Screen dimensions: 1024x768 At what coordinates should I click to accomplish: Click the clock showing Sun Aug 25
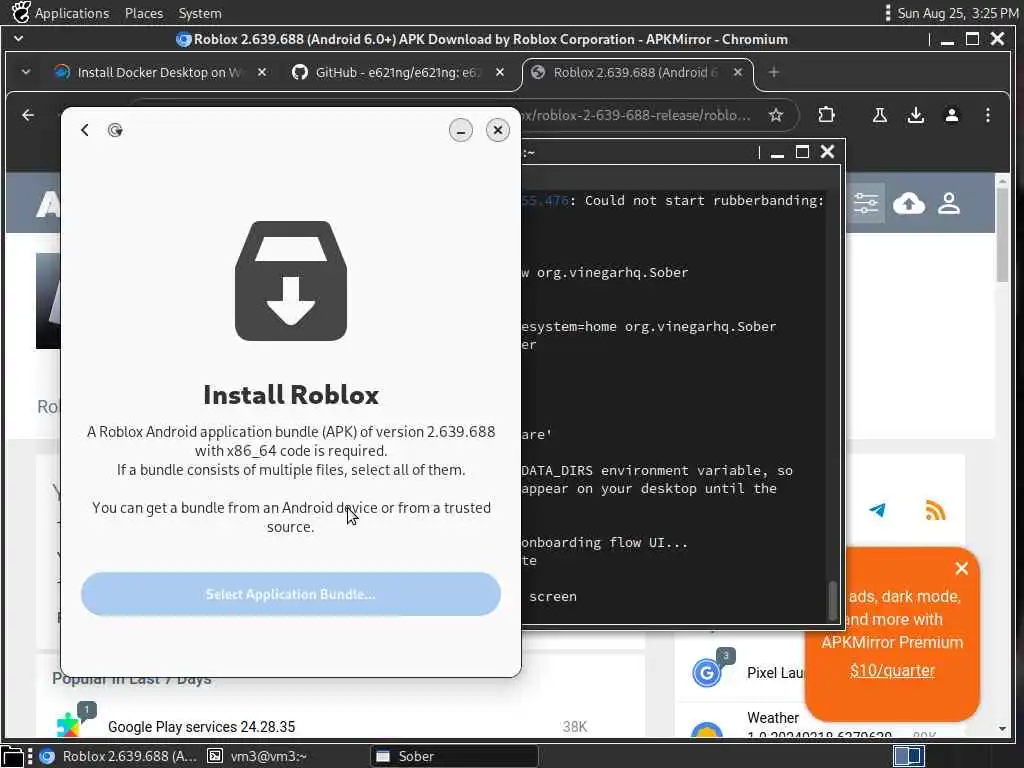point(957,13)
